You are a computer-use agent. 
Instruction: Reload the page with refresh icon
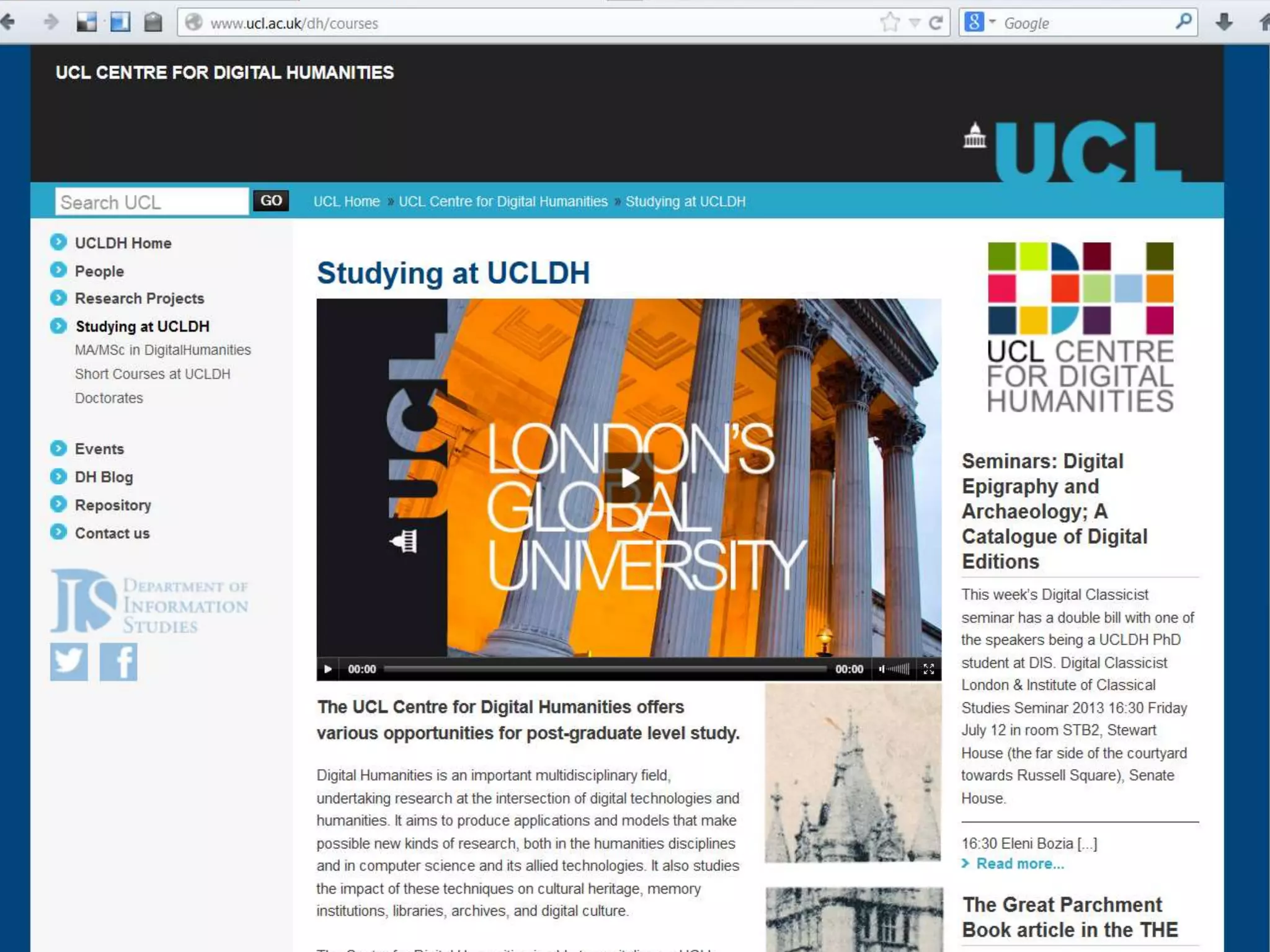coord(936,23)
